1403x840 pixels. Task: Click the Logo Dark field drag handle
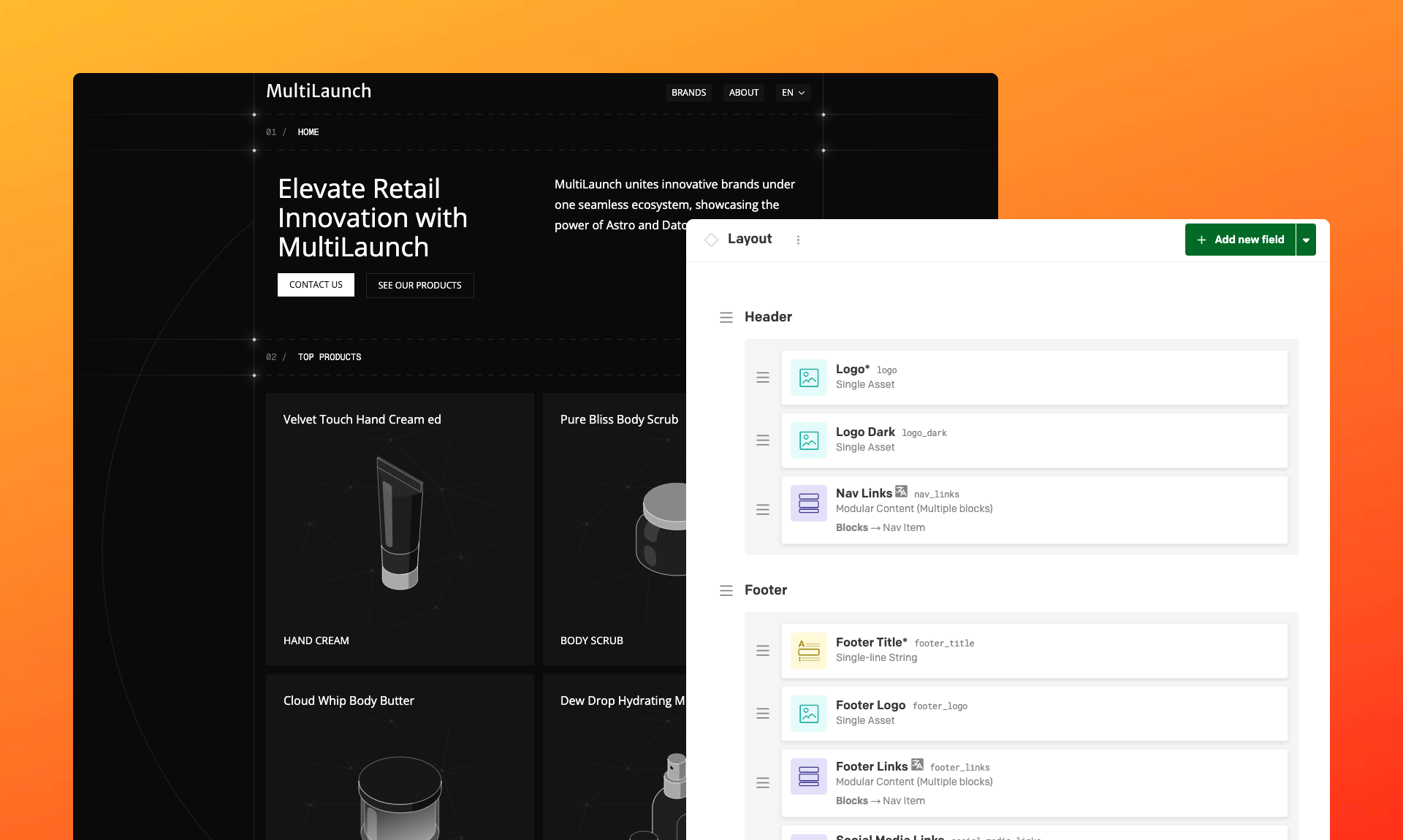click(x=762, y=440)
